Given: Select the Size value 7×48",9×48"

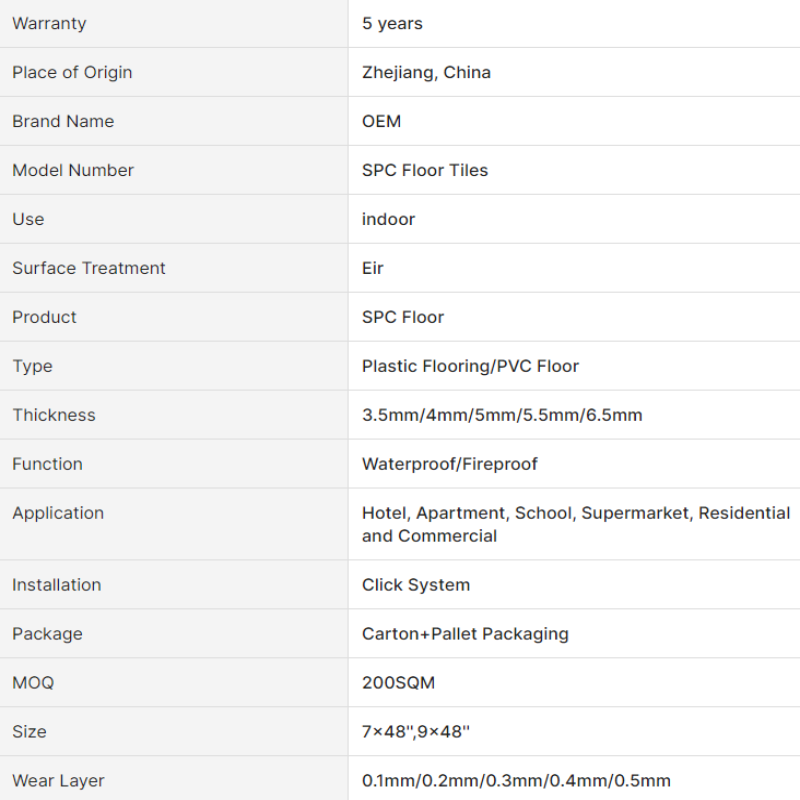Looking at the screenshot, I should tap(415, 732).
